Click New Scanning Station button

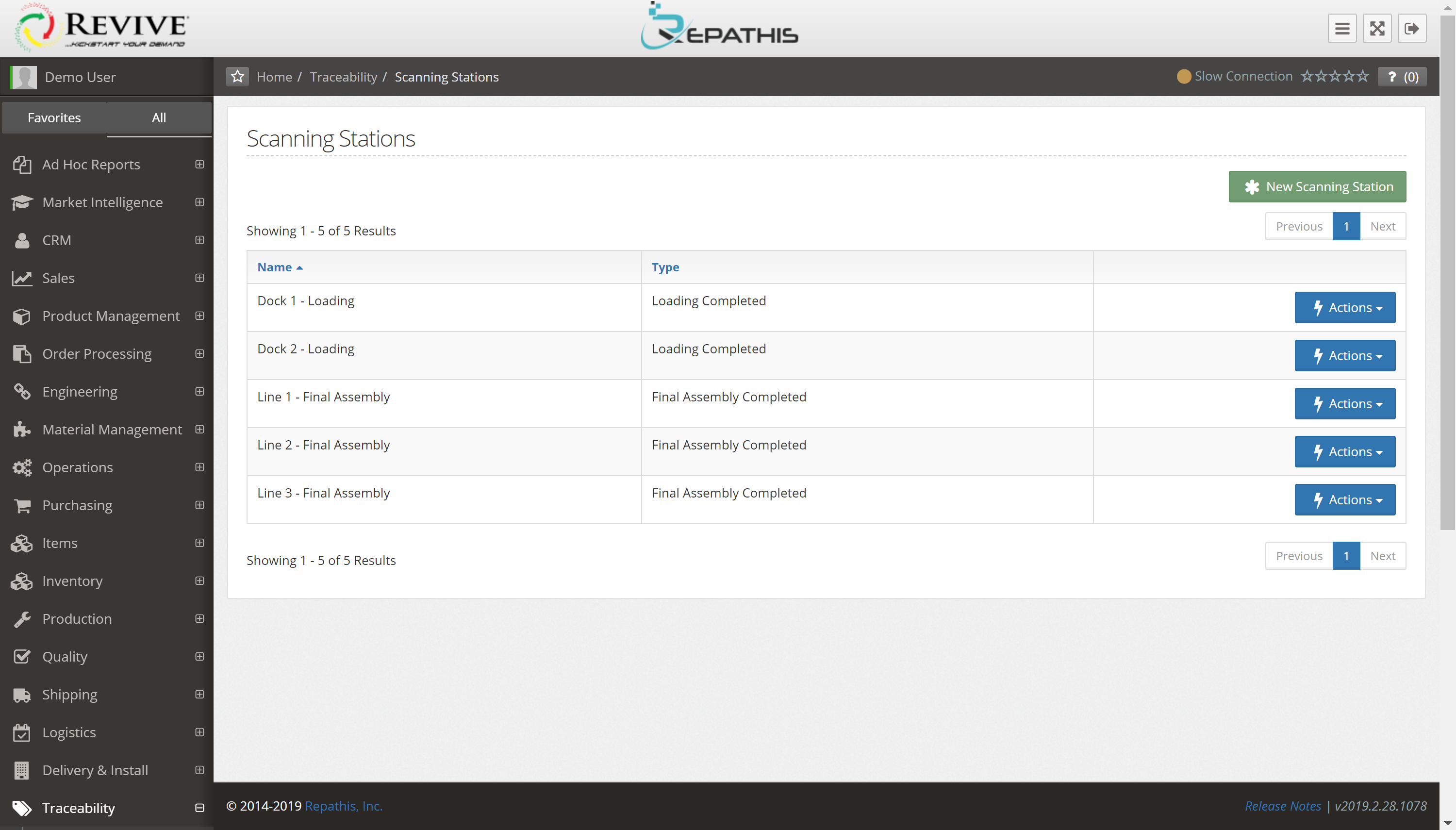click(x=1317, y=186)
